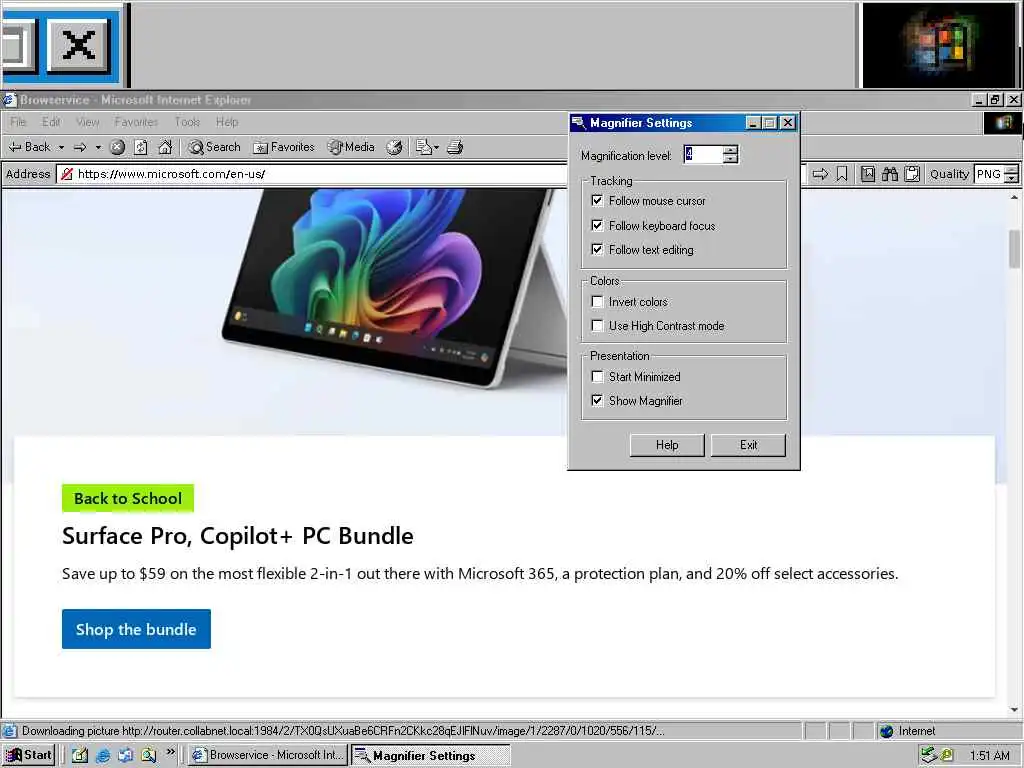This screenshot has width=1024, height=768.
Task: Click the page icon in the address field
Action: pos(67,174)
